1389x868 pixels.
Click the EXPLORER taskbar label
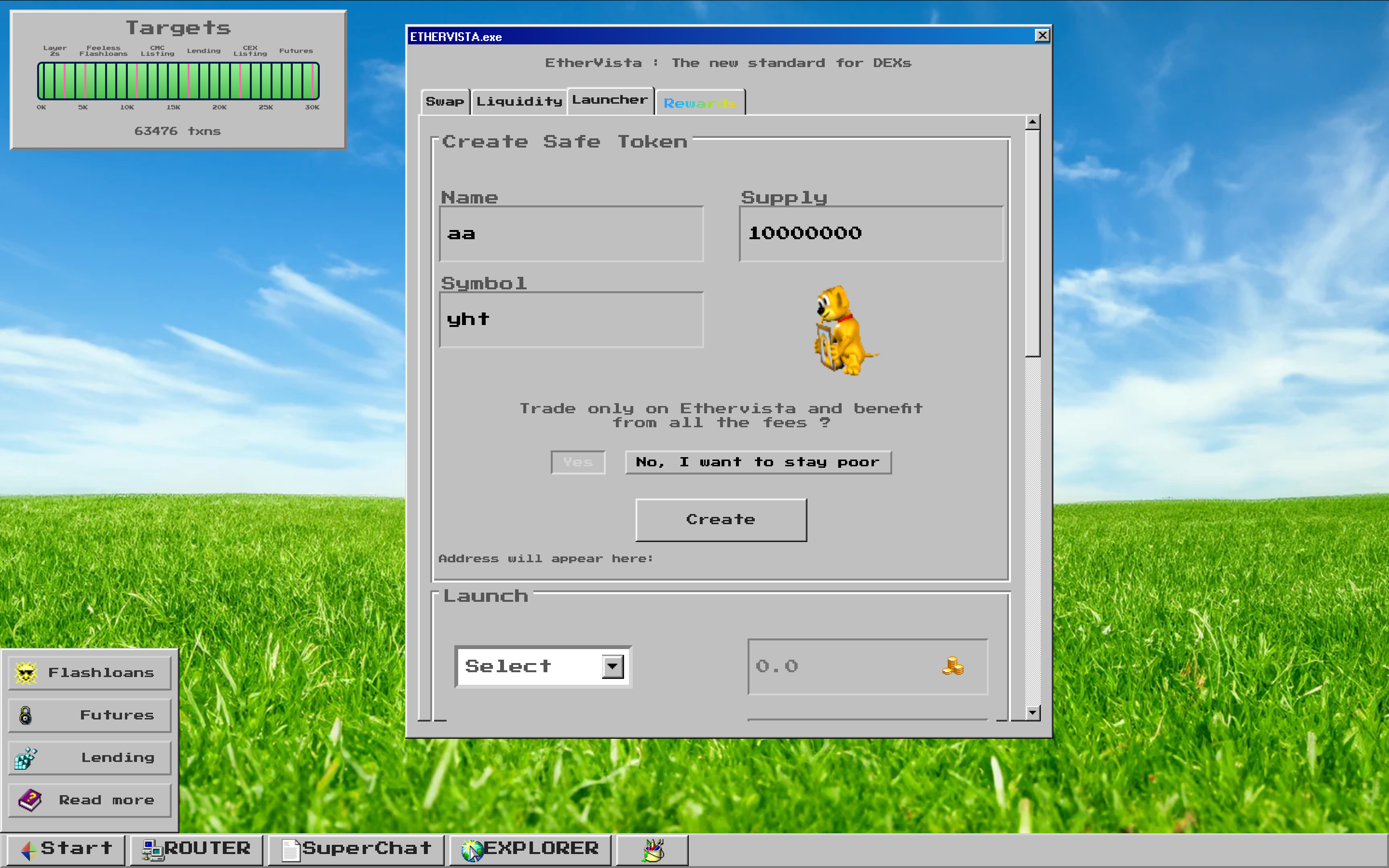point(541,848)
